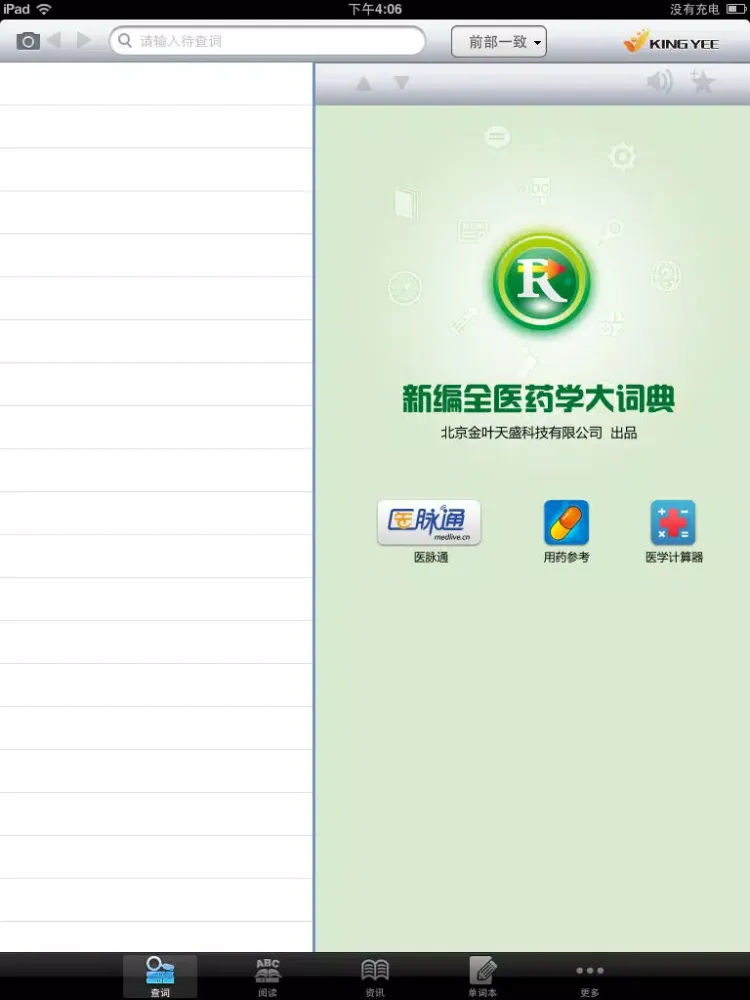The width and height of the screenshot is (750, 1000).
Task: Tap the 下午4:06 clock in status bar
Action: click(x=375, y=9)
